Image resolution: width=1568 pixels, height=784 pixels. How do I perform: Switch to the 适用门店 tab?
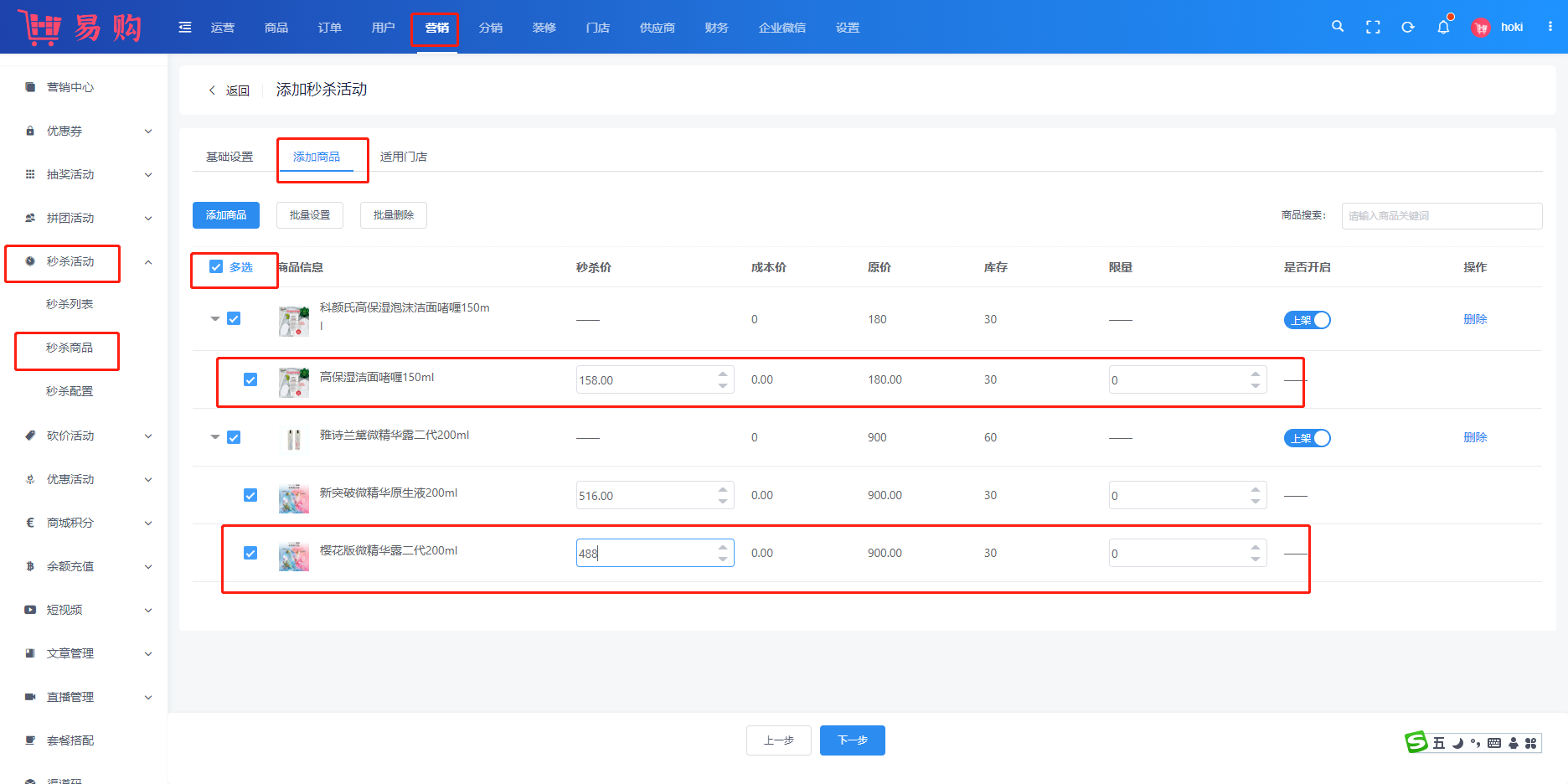(x=403, y=157)
